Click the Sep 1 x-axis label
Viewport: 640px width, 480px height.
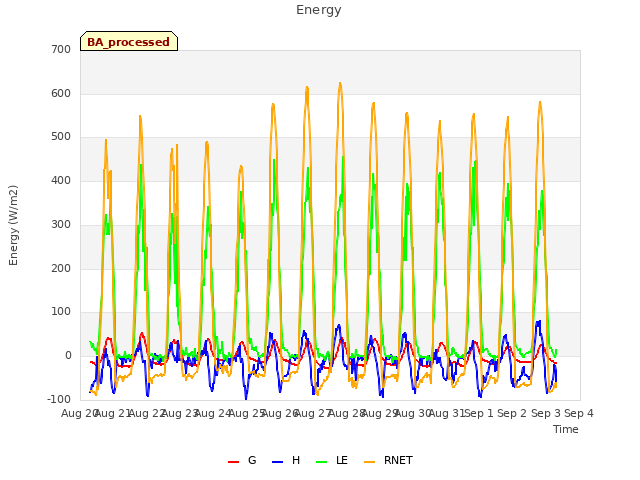tap(479, 413)
